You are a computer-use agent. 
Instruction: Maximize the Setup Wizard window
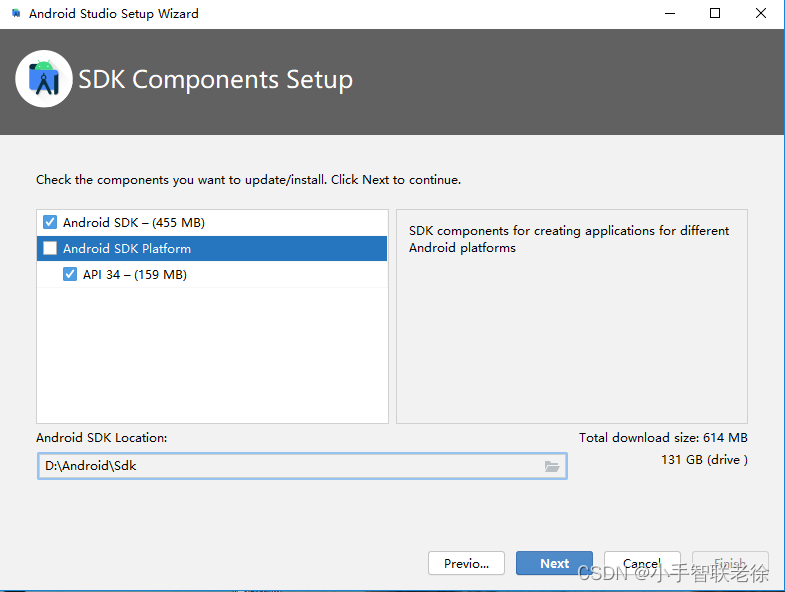(715, 14)
